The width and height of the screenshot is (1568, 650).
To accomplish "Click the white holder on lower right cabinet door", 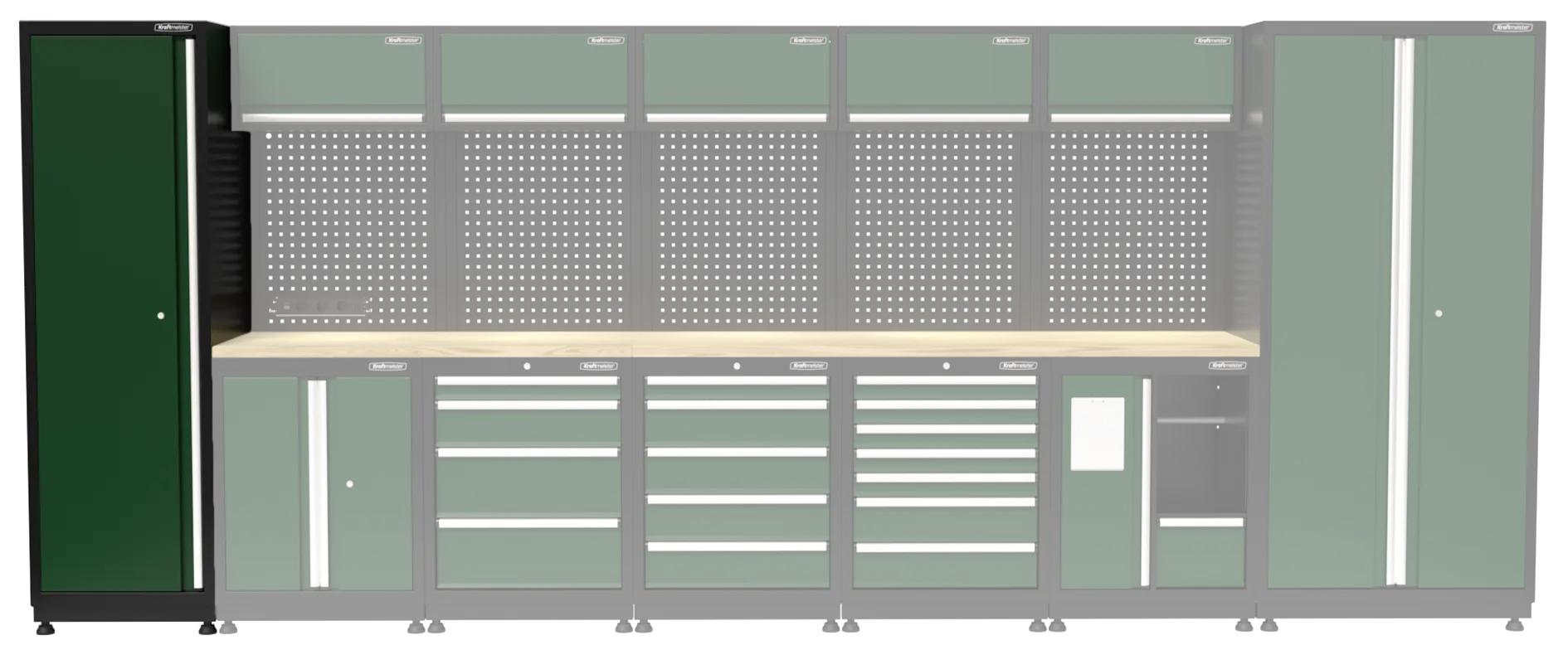I will (1098, 433).
